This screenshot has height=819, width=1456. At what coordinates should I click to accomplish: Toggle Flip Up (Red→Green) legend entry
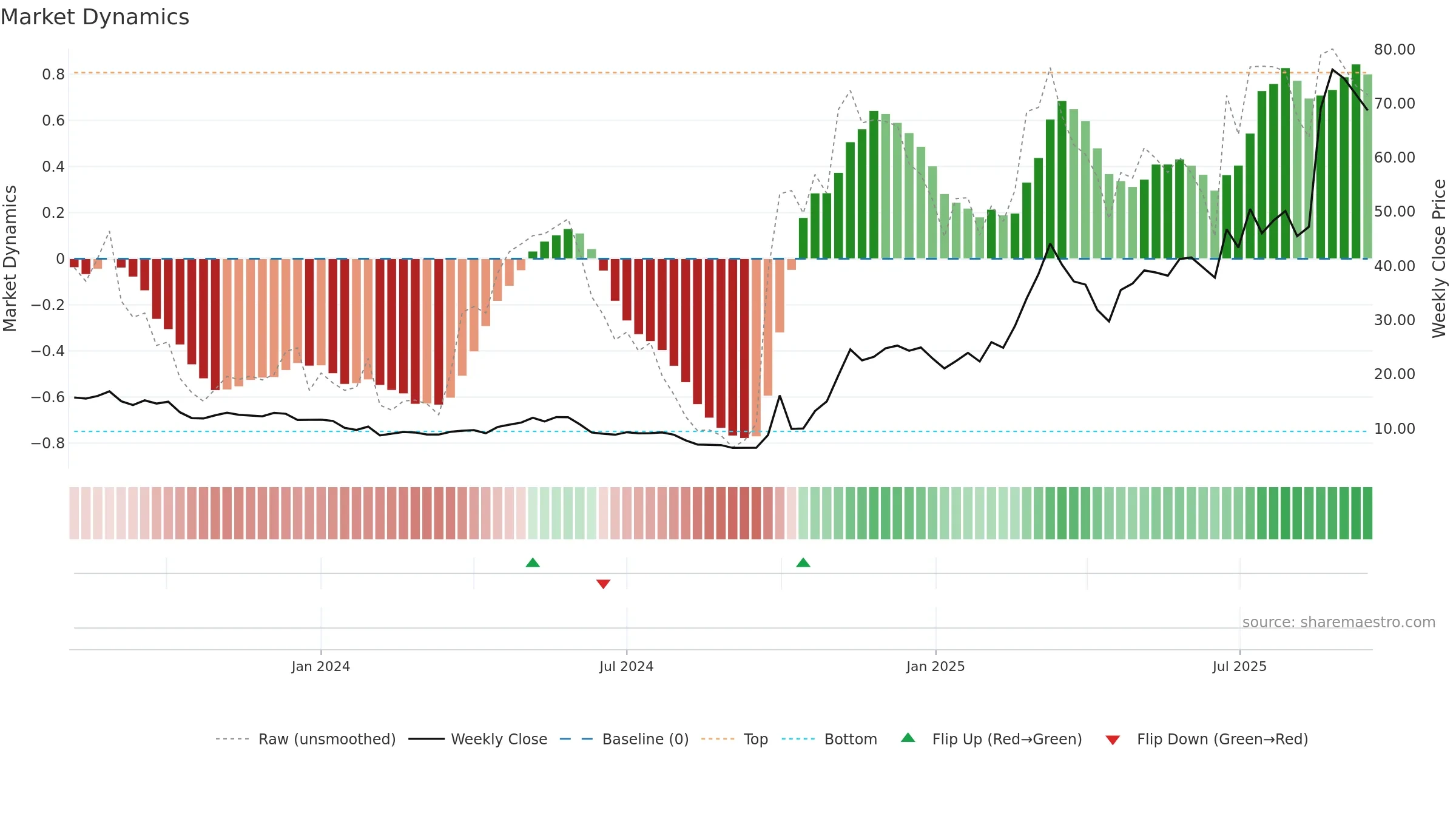(991, 739)
